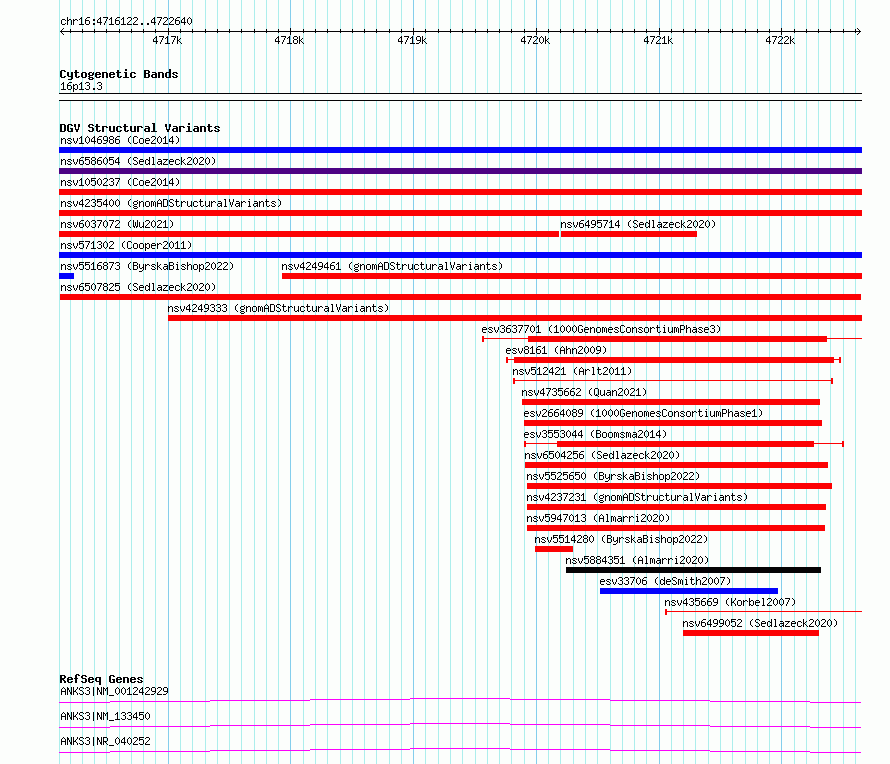
Task: Click nsv5514280 (ByrskaBishop2022) label
Action: coord(622,539)
